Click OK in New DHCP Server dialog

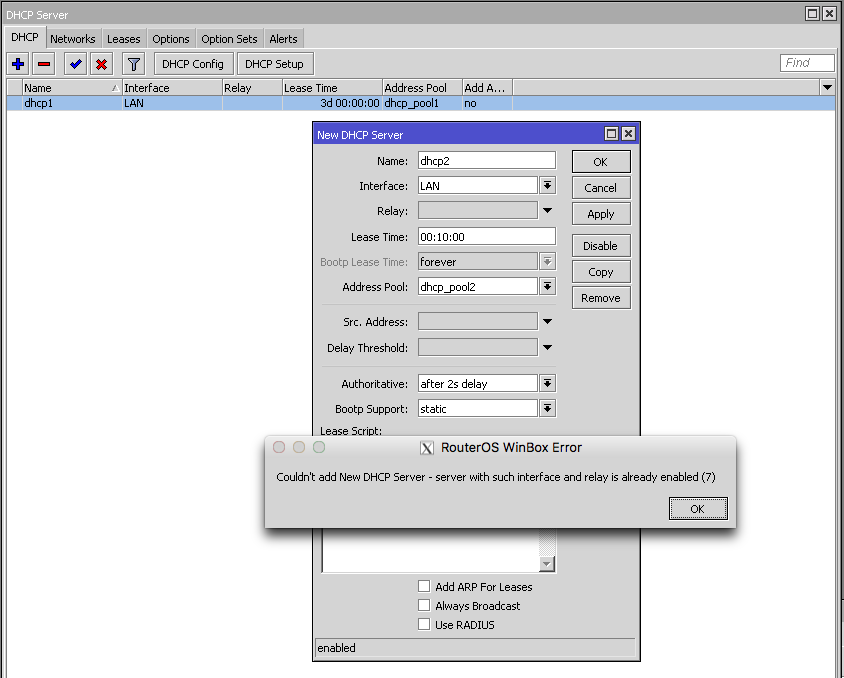click(x=601, y=162)
